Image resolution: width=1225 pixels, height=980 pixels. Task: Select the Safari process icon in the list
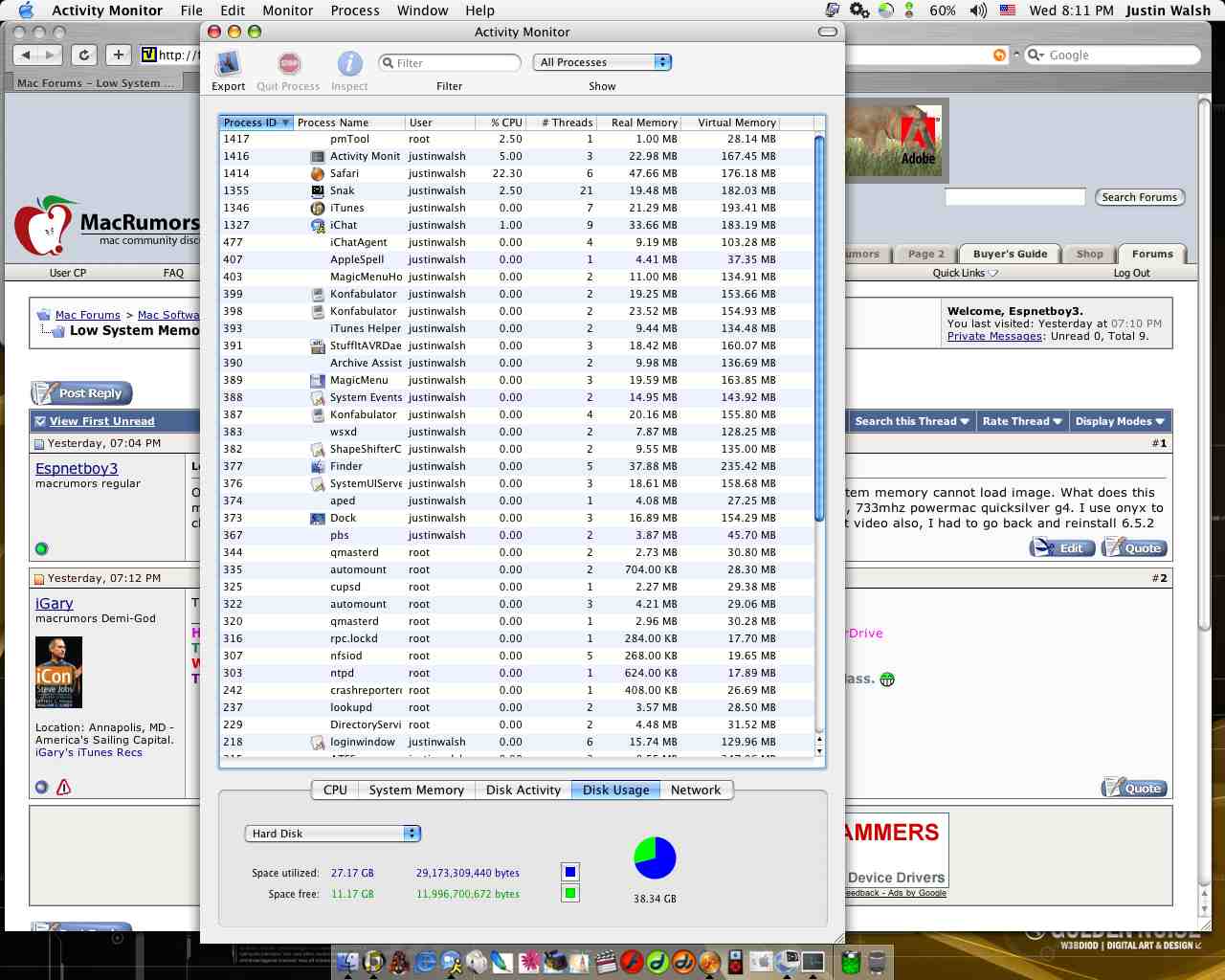(318, 174)
